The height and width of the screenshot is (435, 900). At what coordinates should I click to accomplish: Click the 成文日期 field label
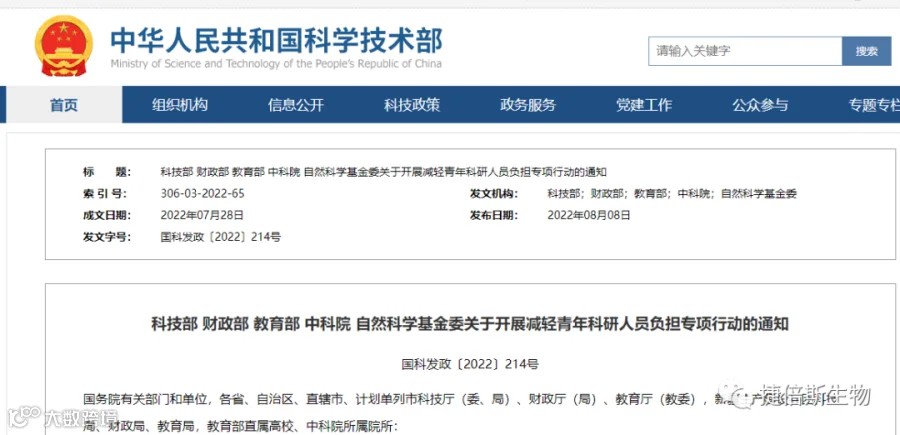point(107,215)
